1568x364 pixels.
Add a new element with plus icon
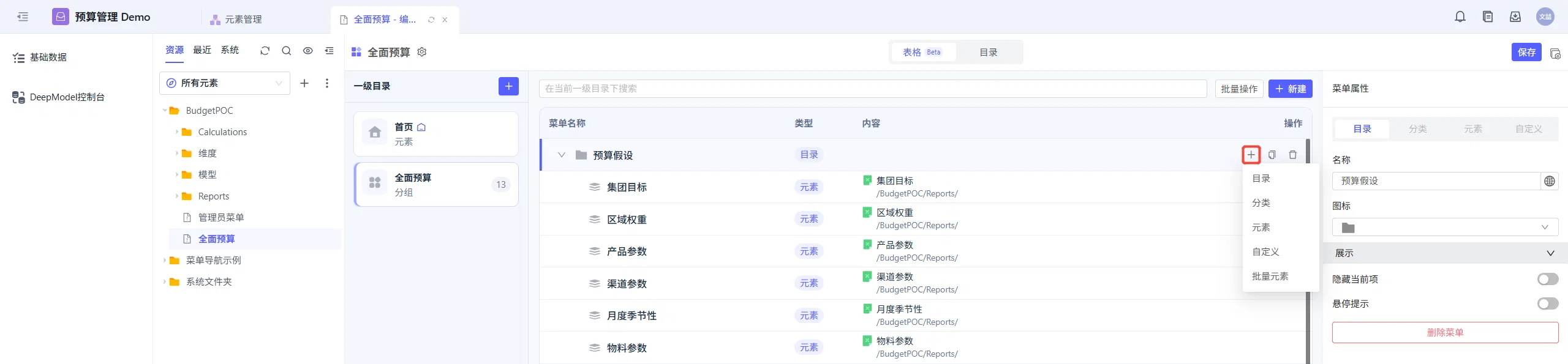coord(304,83)
